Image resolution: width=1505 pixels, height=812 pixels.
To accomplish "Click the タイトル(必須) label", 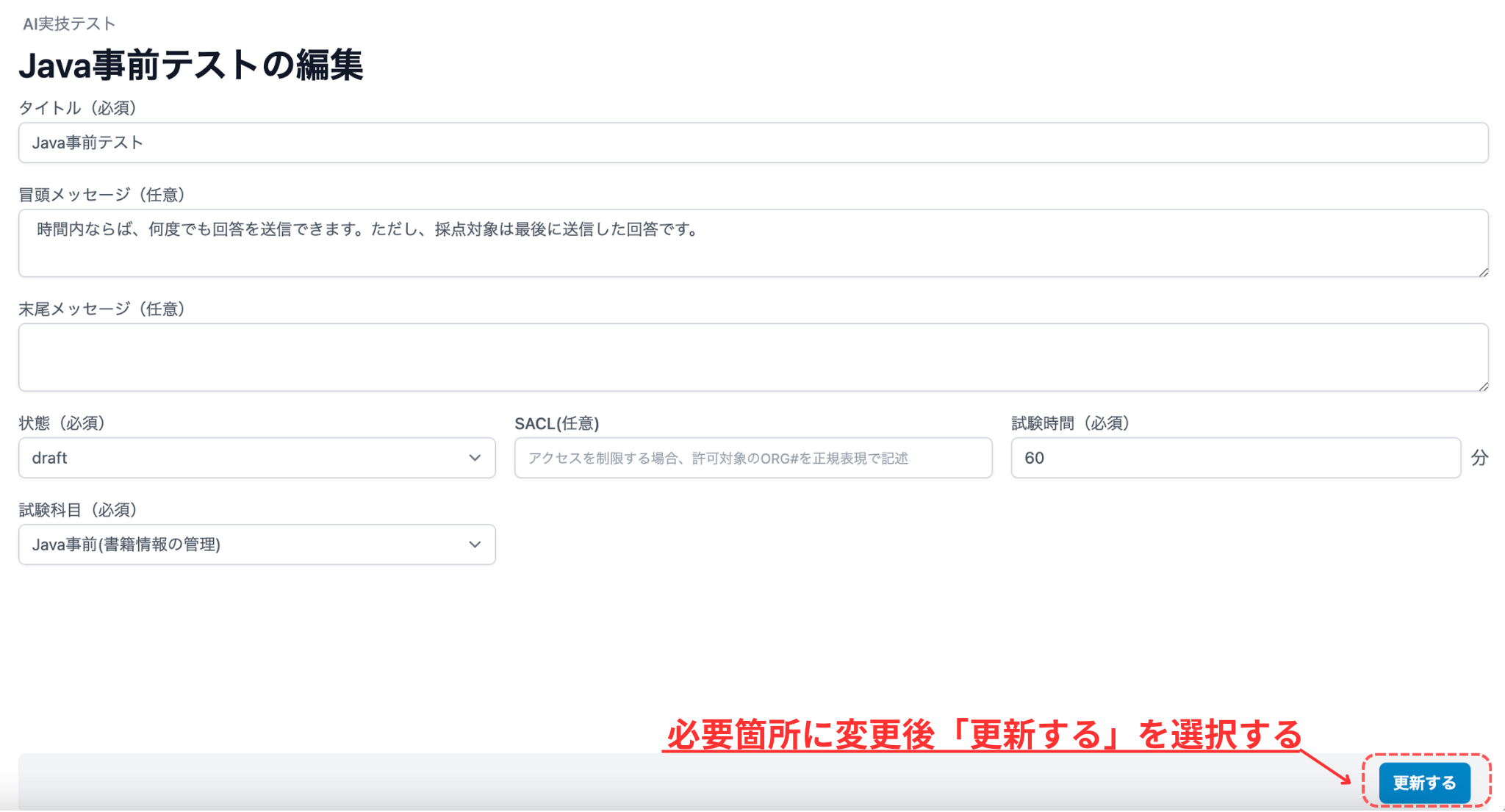I will pyautogui.click(x=78, y=108).
